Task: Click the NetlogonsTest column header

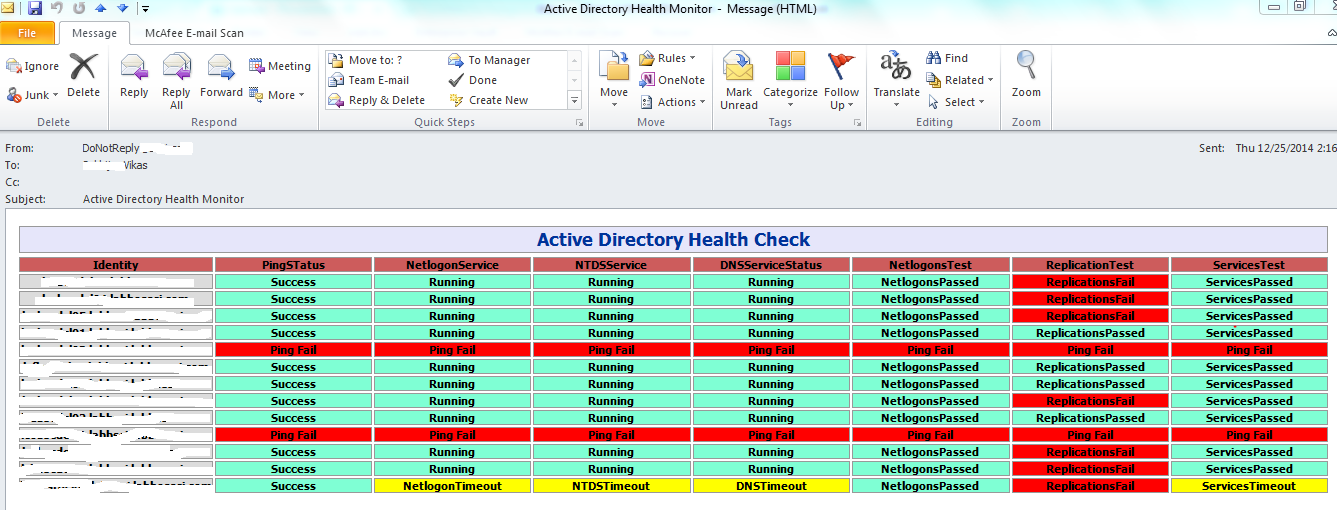Action: coord(930,265)
